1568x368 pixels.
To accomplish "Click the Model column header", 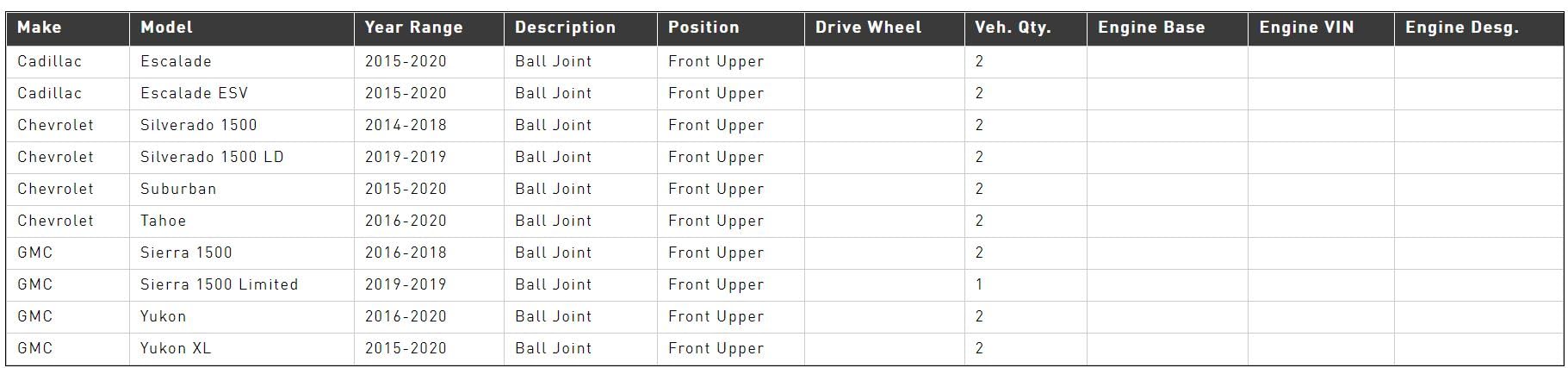I will point(166,28).
